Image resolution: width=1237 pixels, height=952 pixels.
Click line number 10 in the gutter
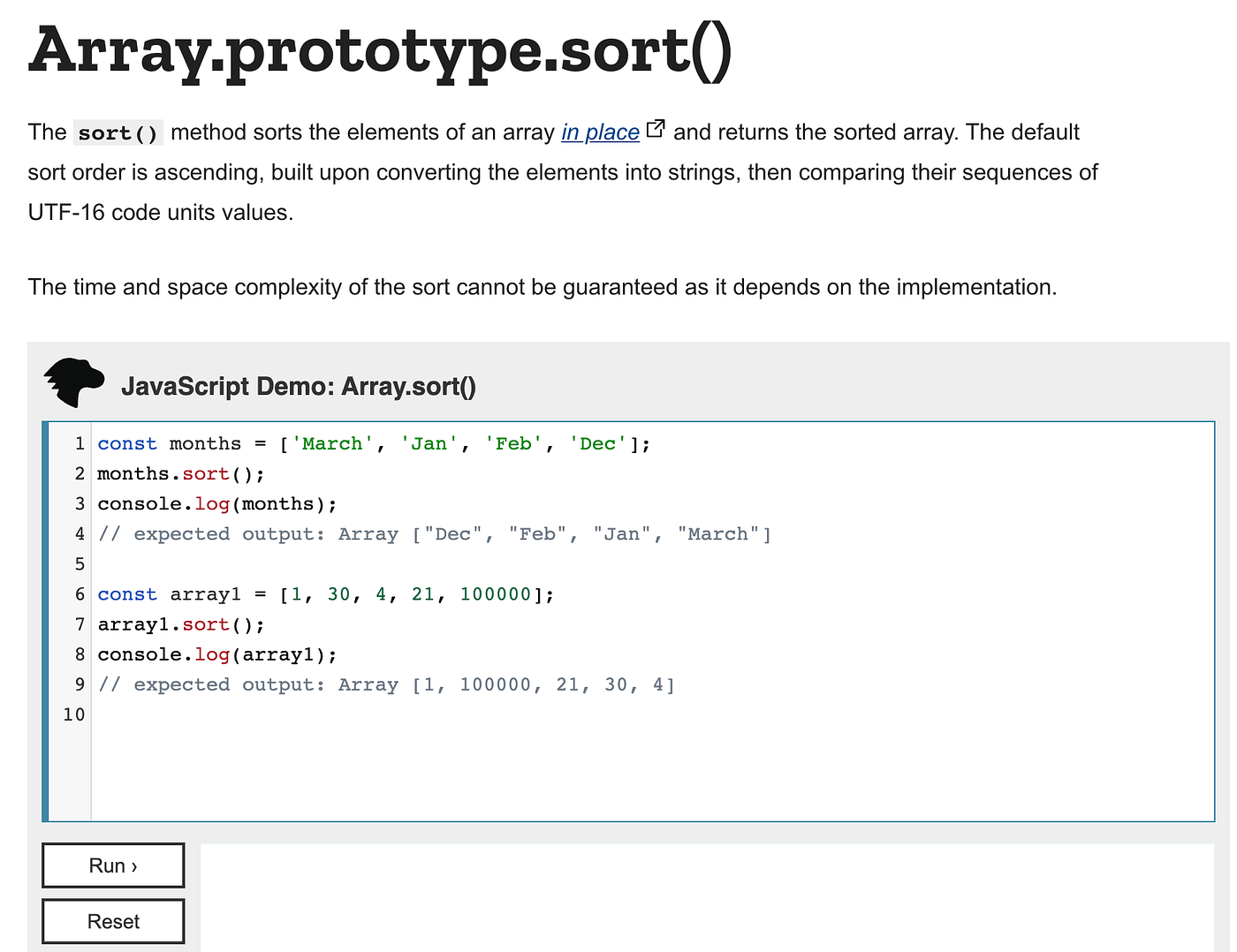74,714
